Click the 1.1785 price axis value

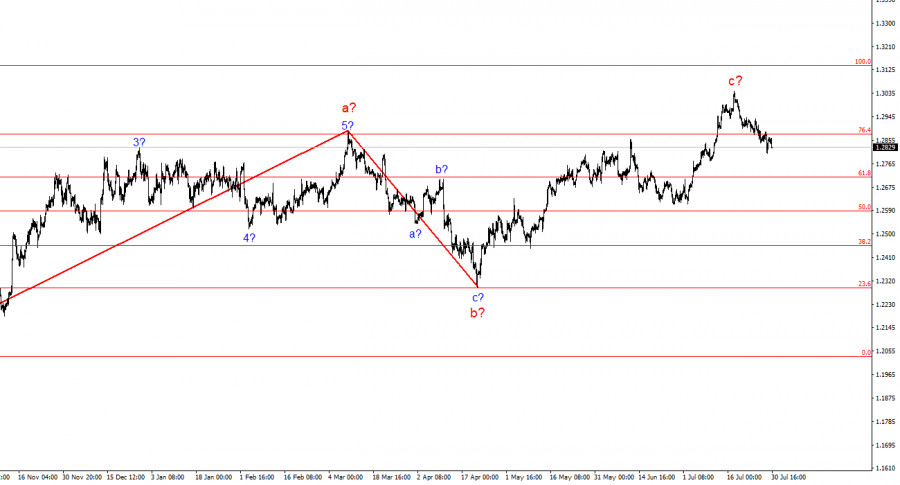885,422
